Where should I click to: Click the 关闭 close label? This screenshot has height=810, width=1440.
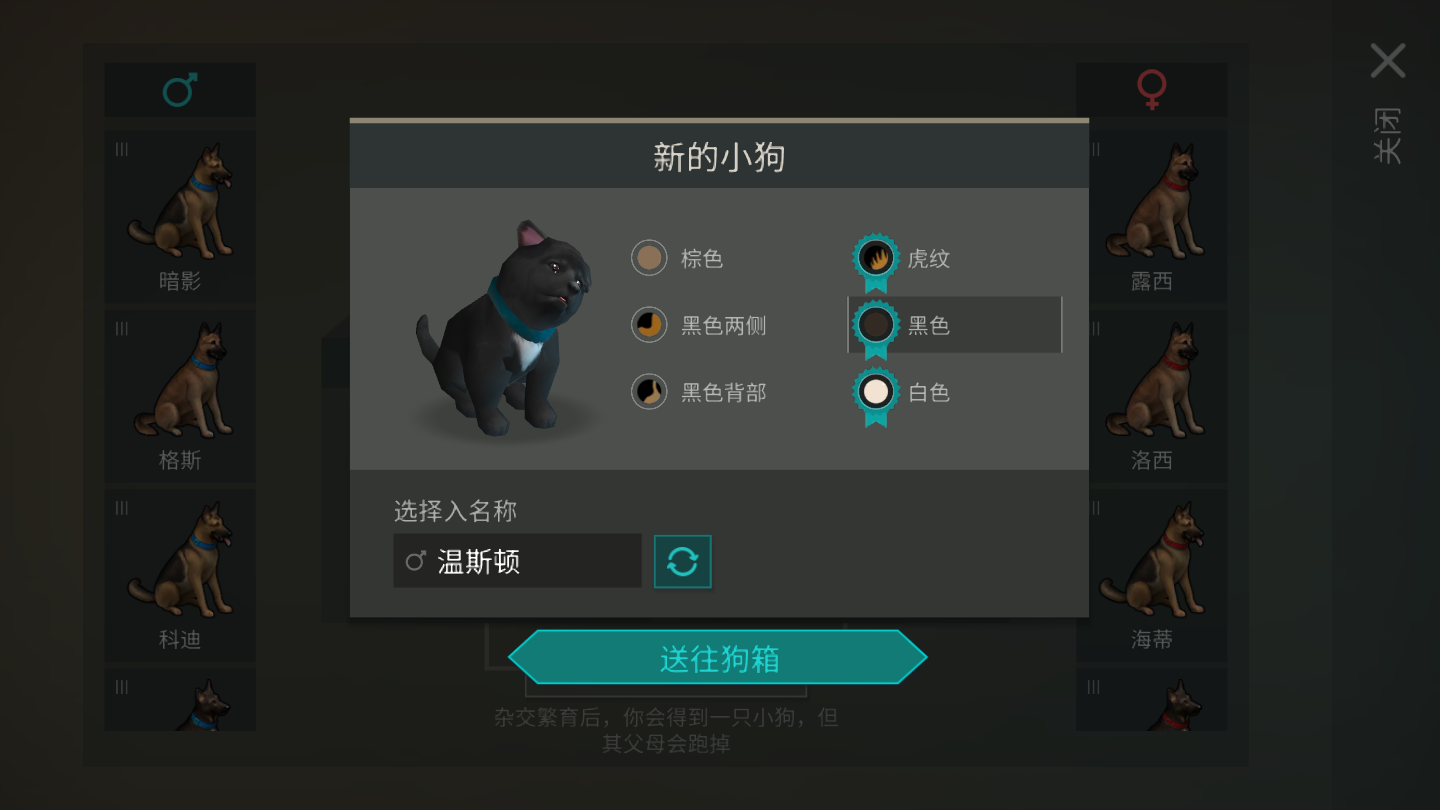[1388, 136]
